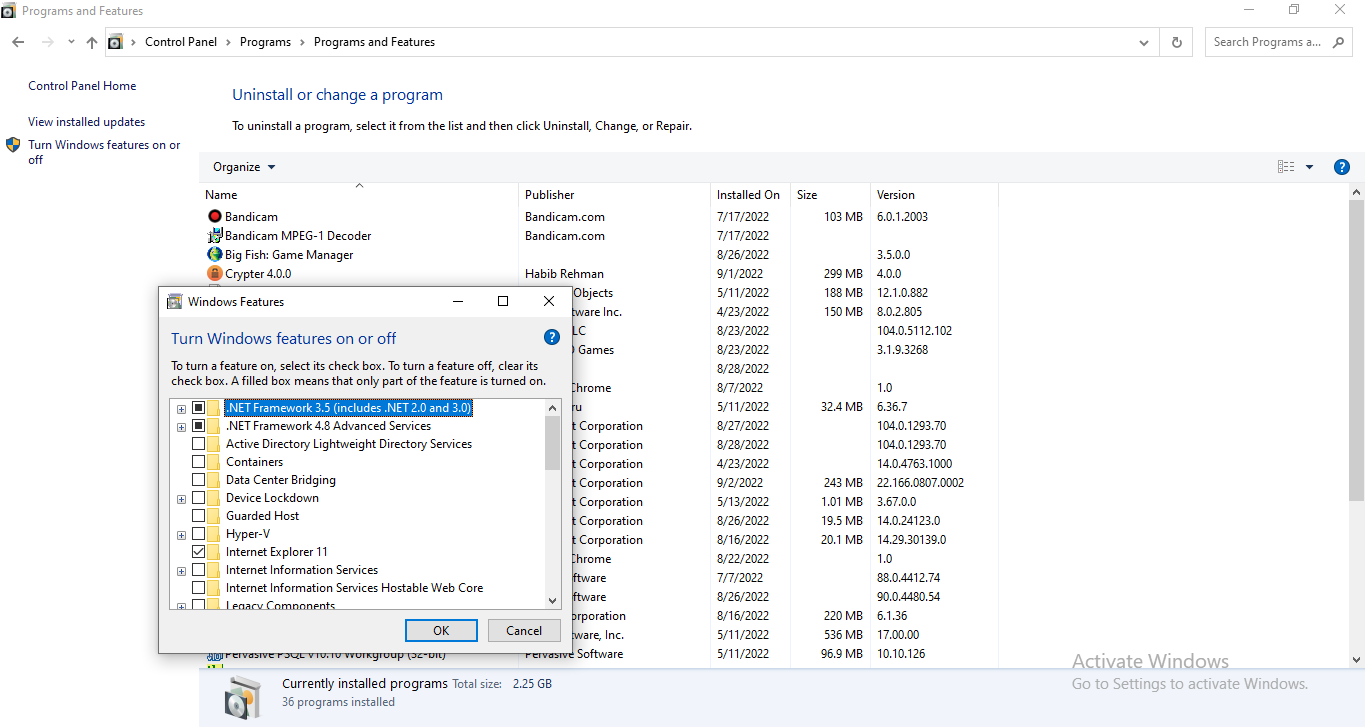The image size is (1365, 727).
Task: Click Turn Windows features on or off link
Action: 104,152
